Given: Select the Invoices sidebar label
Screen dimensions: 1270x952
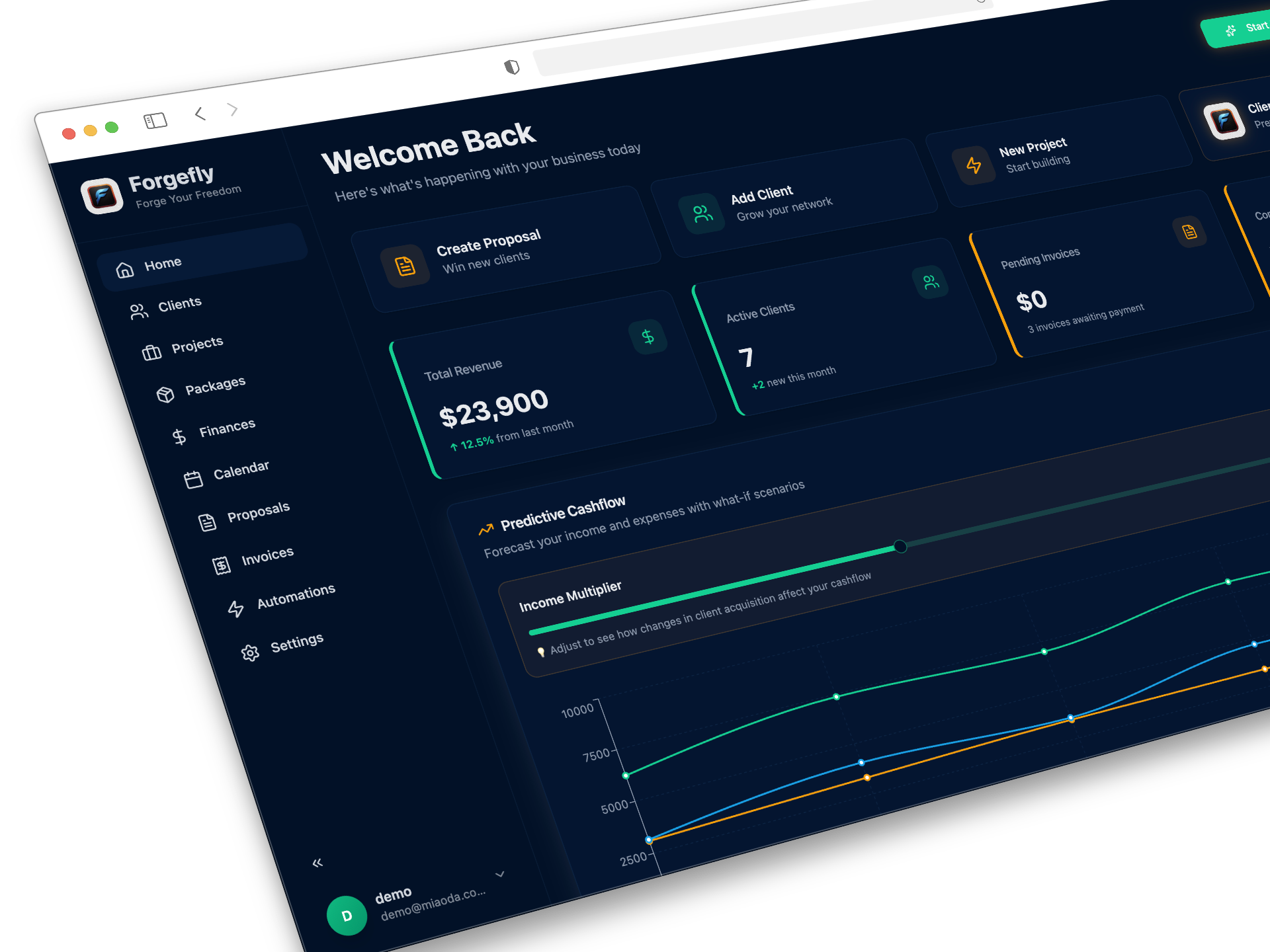Looking at the screenshot, I should (267, 556).
